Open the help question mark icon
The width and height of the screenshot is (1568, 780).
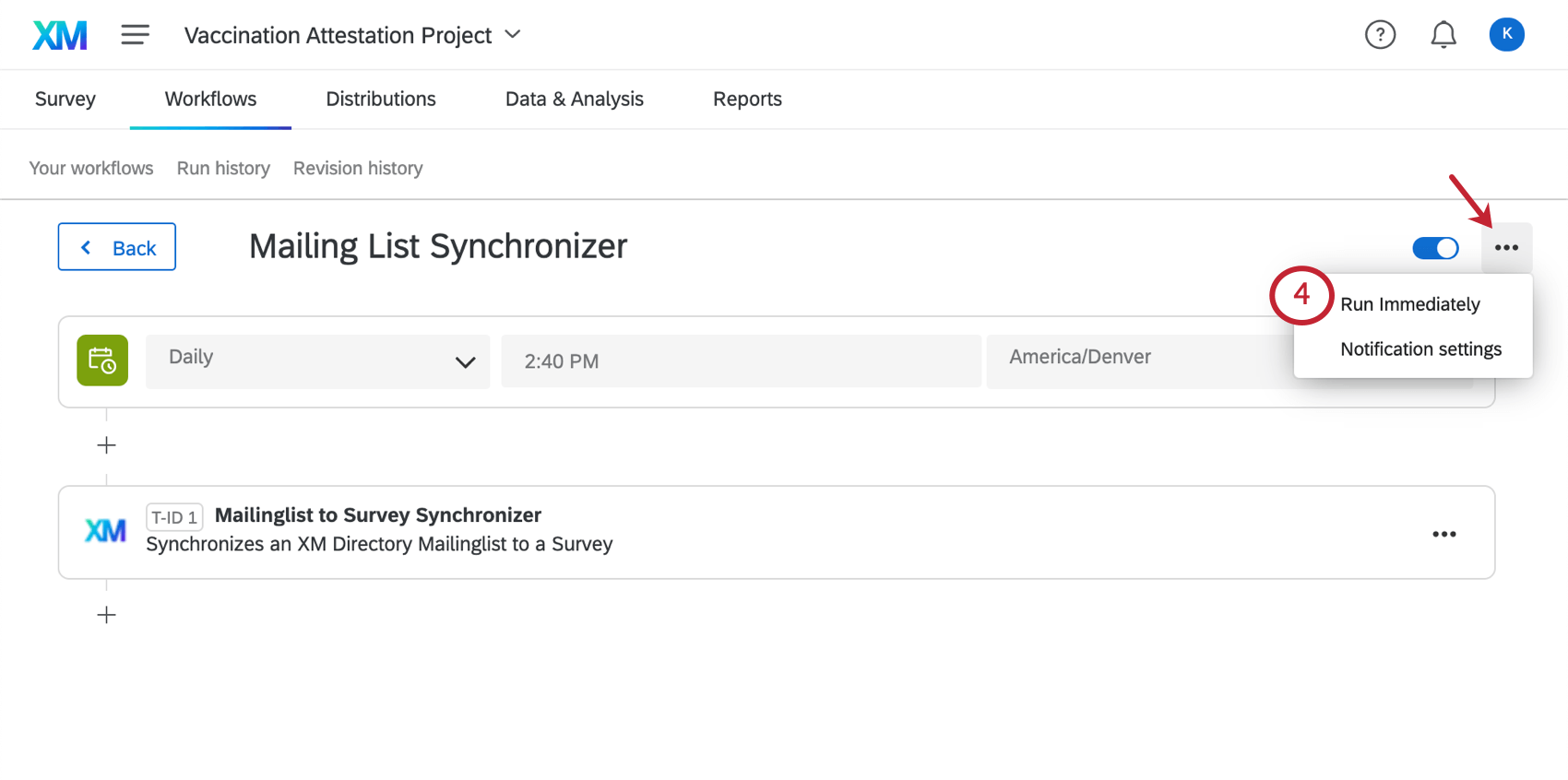[x=1380, y=35]
